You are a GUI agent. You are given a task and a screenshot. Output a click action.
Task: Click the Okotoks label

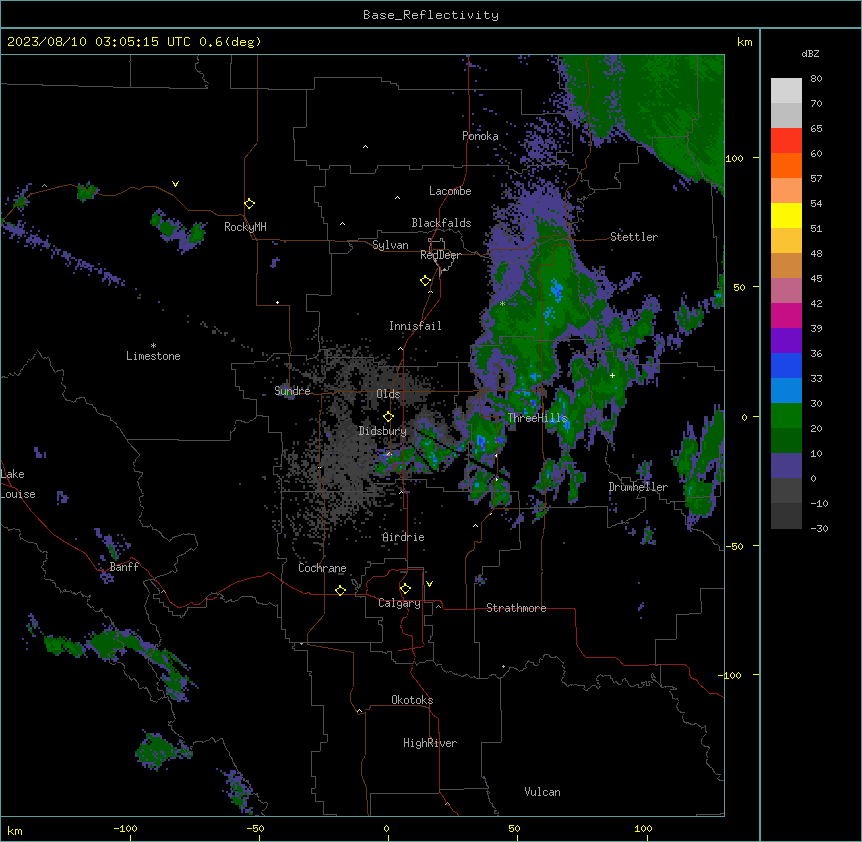pos(412,700)
